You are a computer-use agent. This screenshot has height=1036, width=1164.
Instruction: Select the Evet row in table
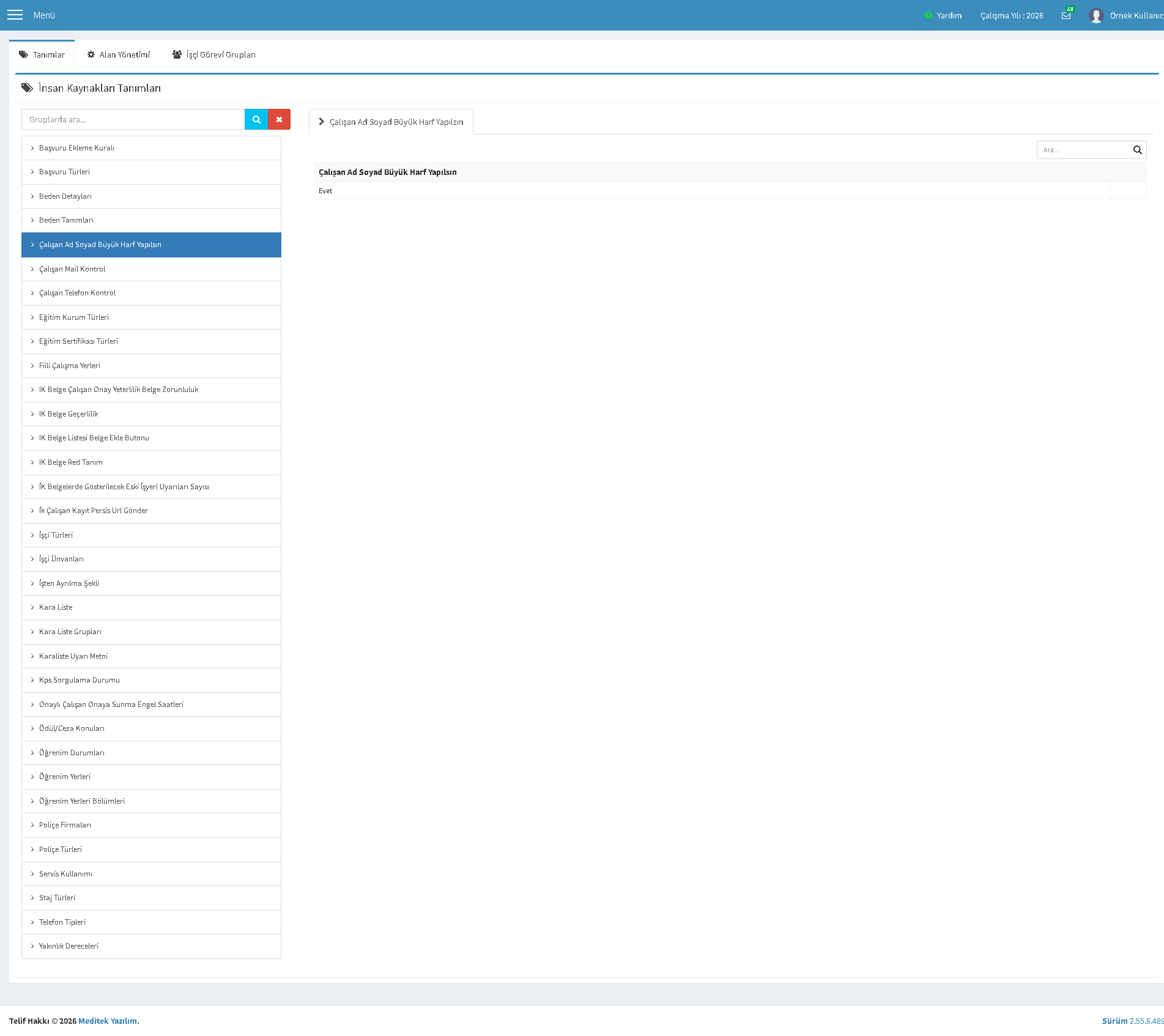pyautogui.click(x=713, y=191)
